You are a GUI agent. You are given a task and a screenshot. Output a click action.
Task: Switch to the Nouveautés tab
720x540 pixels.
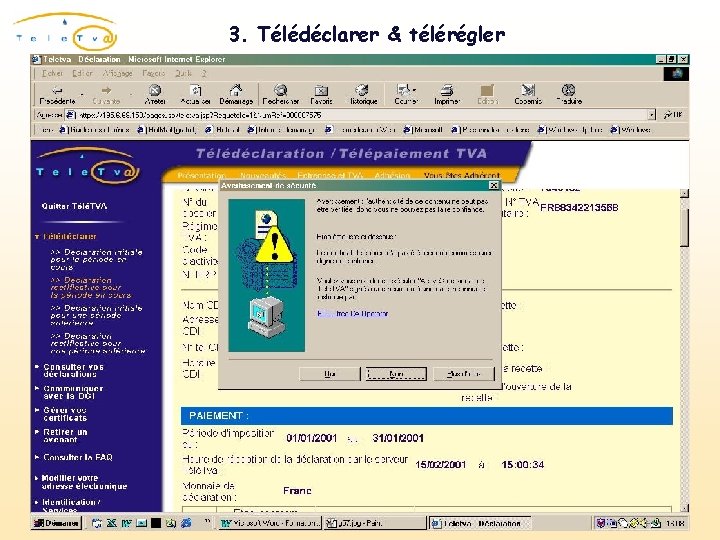(263, 175)
